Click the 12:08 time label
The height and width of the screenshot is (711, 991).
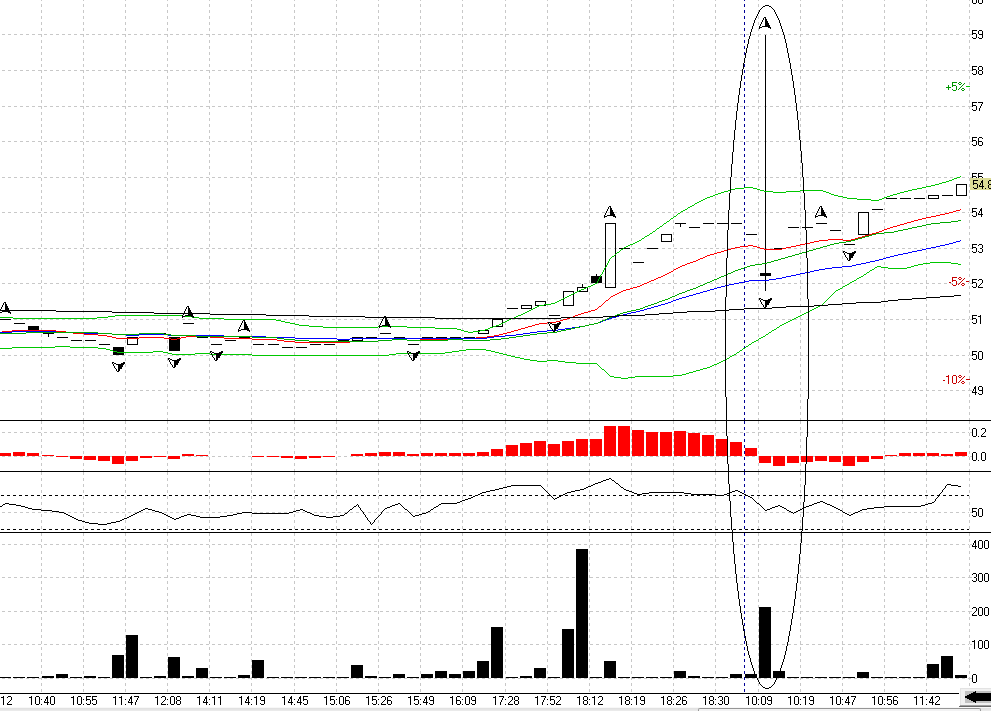click(x=168, y=700)
